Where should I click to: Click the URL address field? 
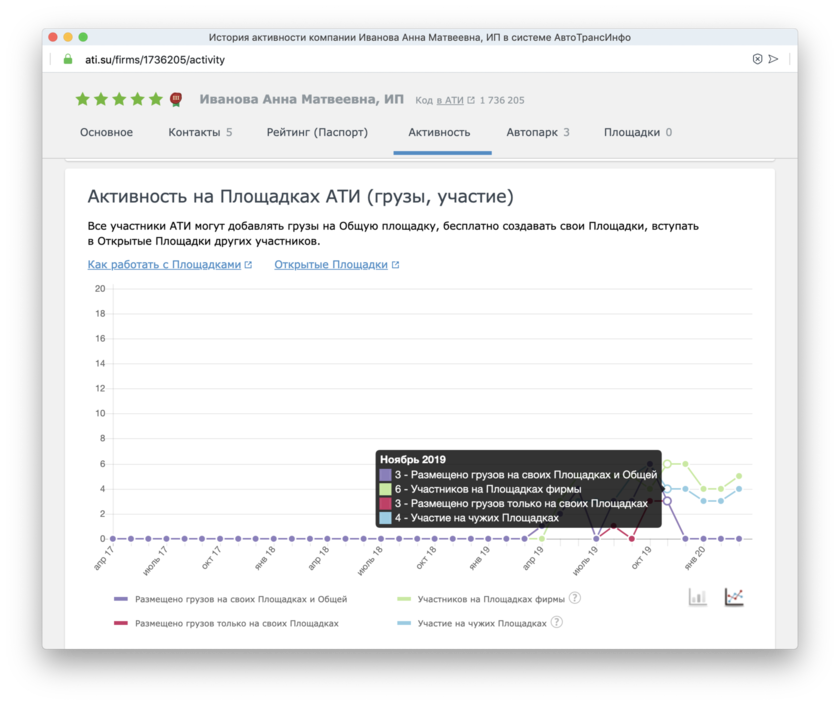point(400,59)
